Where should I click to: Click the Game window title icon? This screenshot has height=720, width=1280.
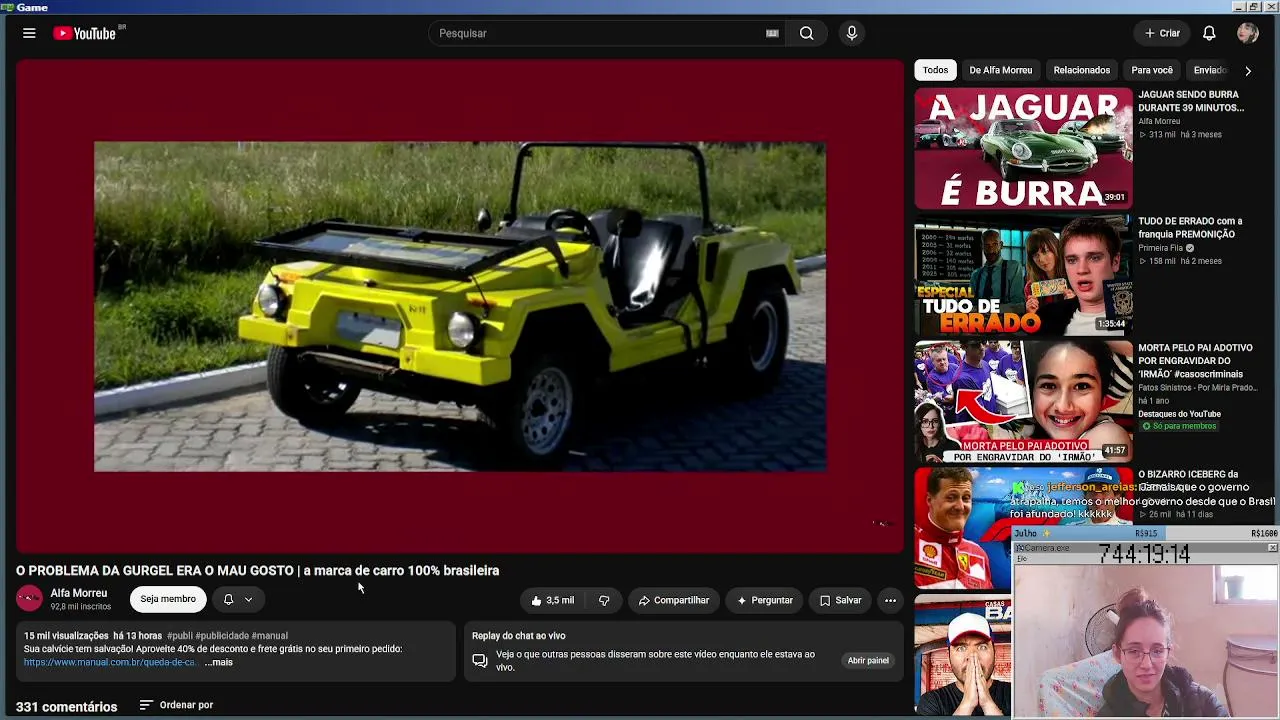6,7
